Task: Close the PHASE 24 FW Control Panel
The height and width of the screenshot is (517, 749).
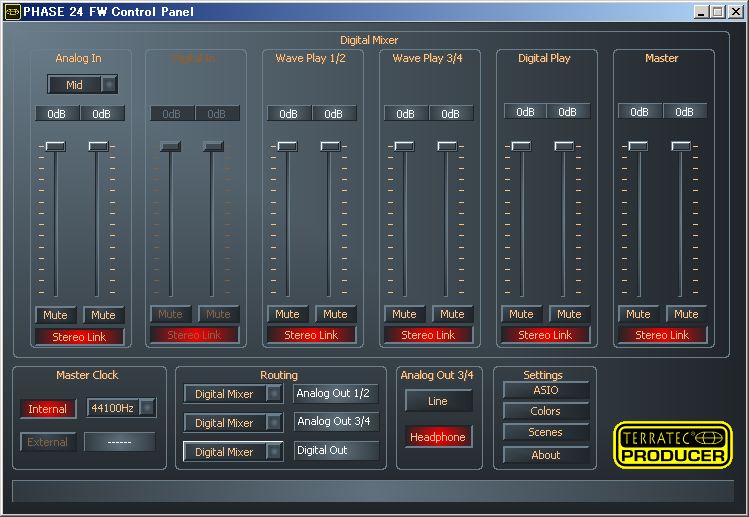Action: click(x=736, y=11)
